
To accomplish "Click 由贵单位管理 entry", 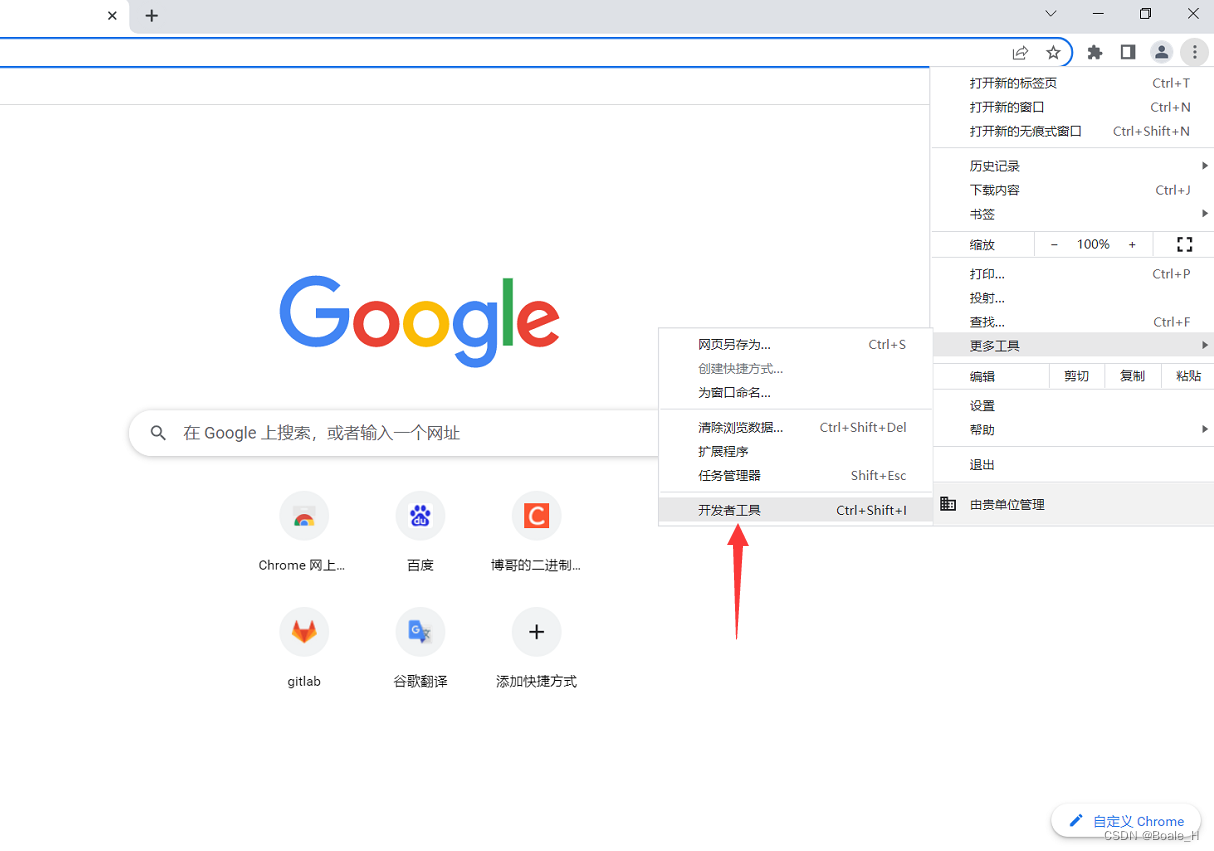I will 1072,505.
